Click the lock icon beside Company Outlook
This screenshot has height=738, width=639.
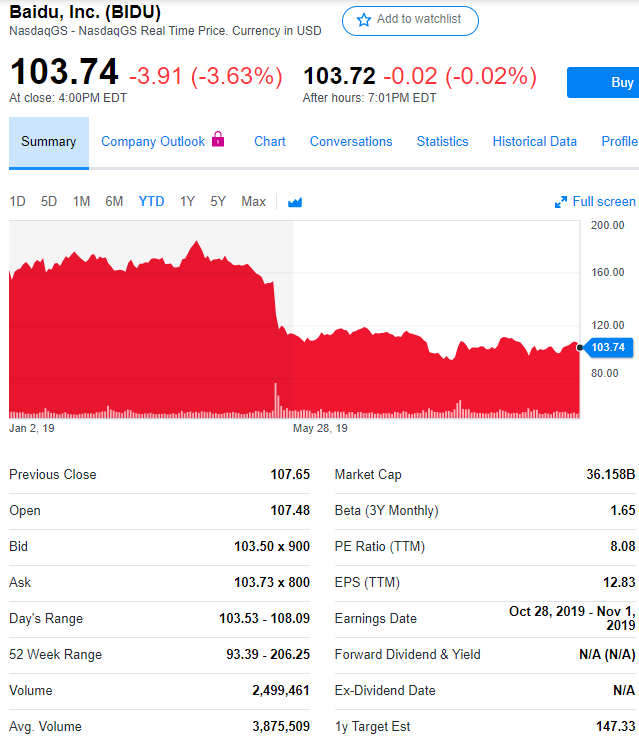[x=218, y=140]
